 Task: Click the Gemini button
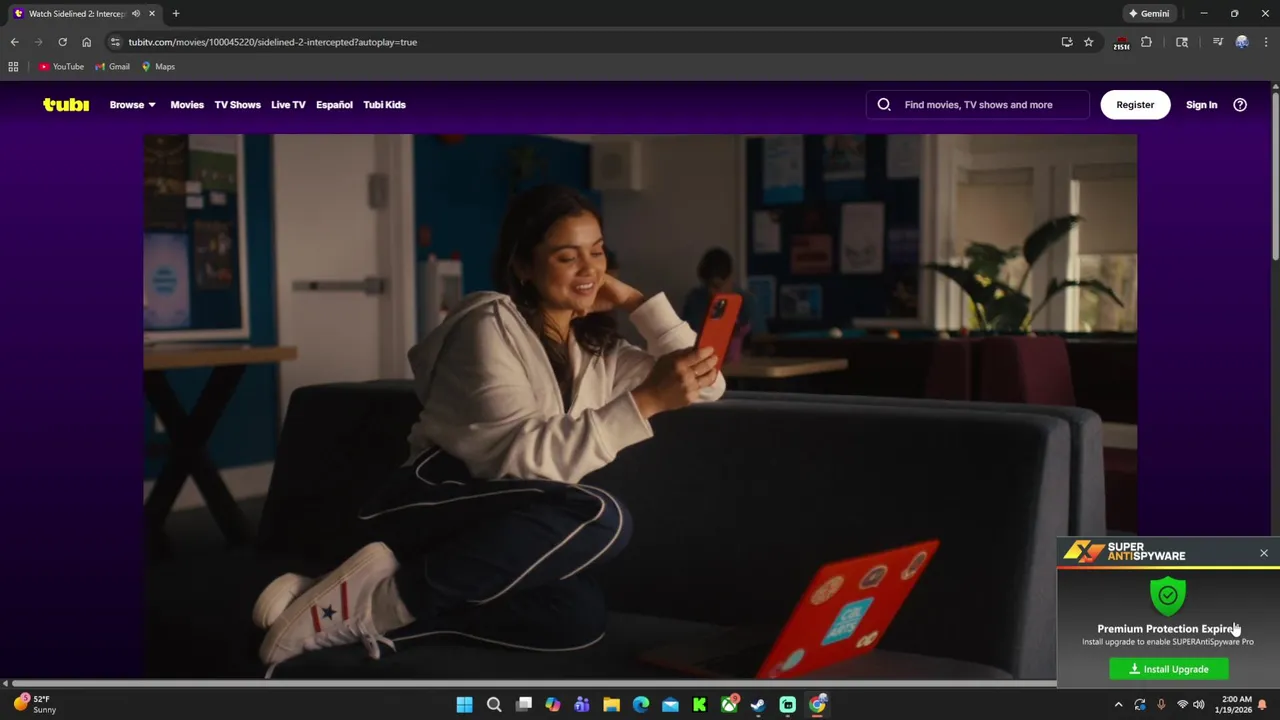[1149, 14]
